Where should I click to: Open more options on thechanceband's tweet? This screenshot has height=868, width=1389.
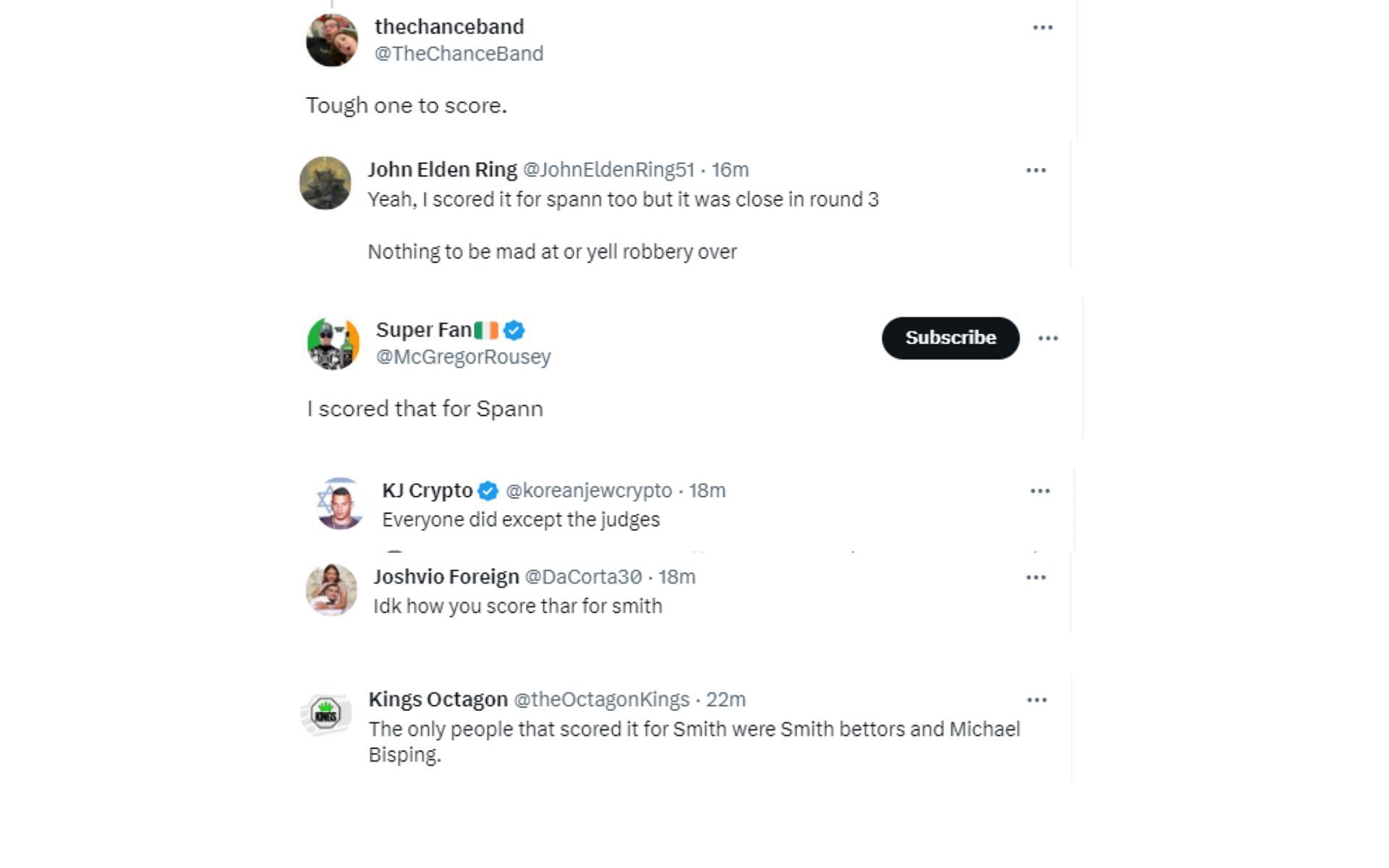click(1042, 27)
